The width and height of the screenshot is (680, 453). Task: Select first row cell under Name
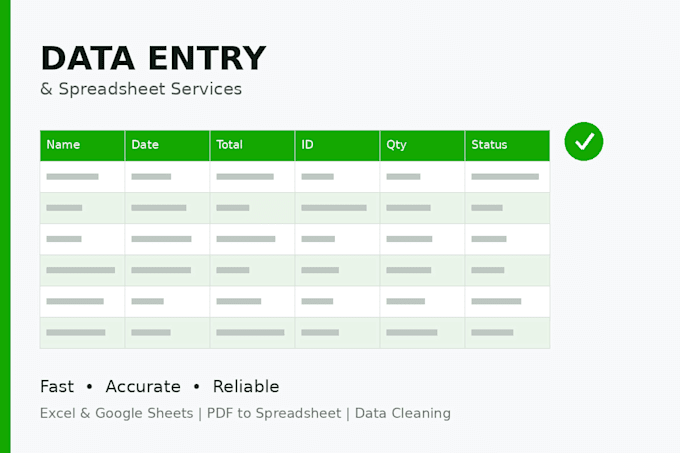[x=82, y=176]
